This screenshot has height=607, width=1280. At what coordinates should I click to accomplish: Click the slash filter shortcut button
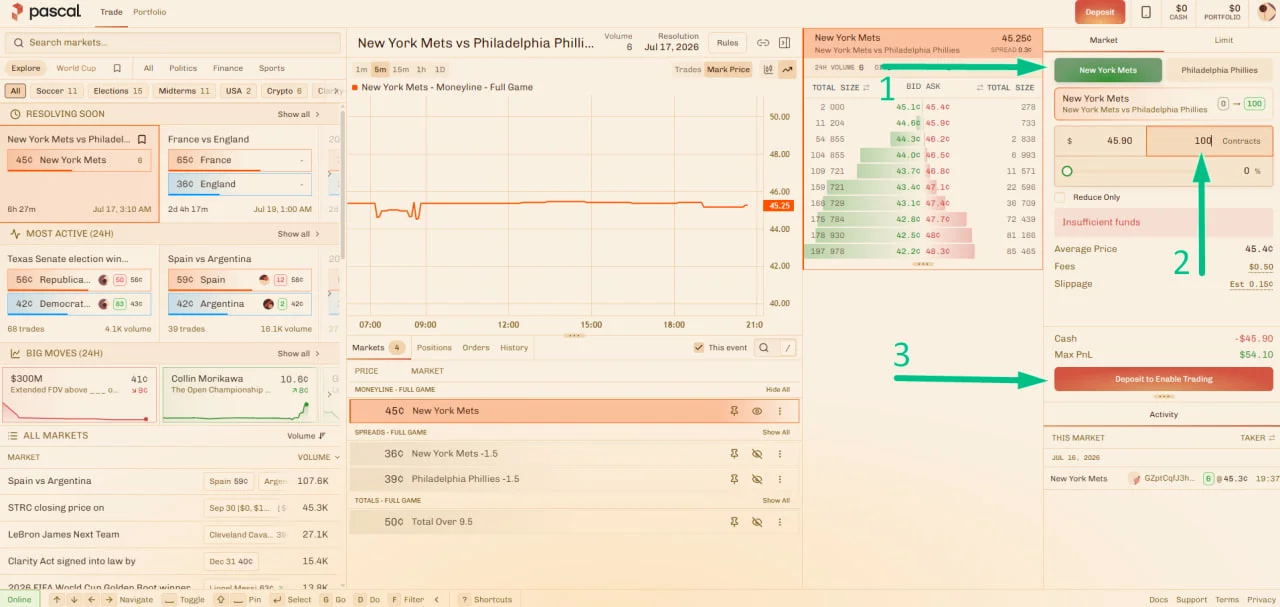[788, 348]
